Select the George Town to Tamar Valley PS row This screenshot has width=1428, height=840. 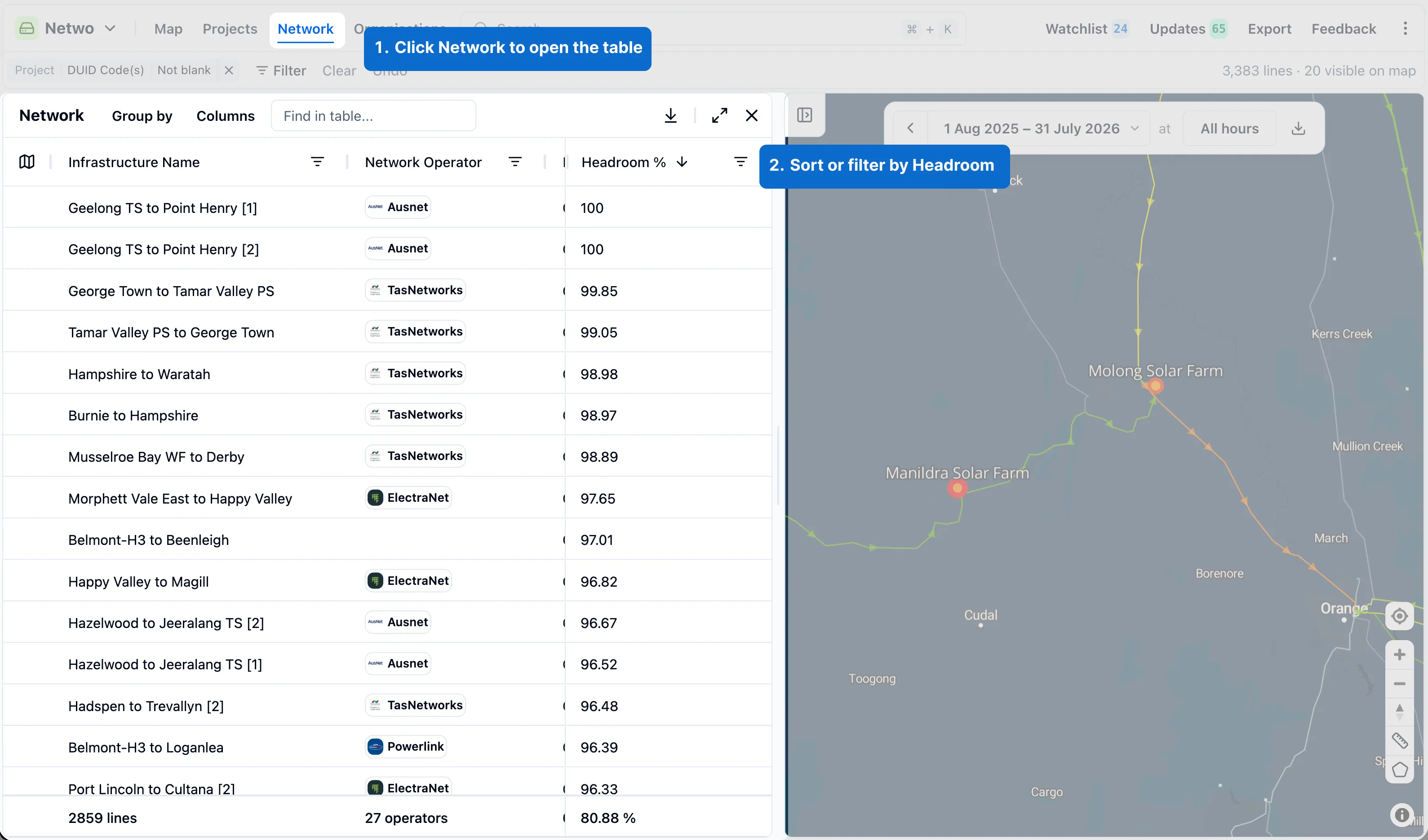point(387,291)
